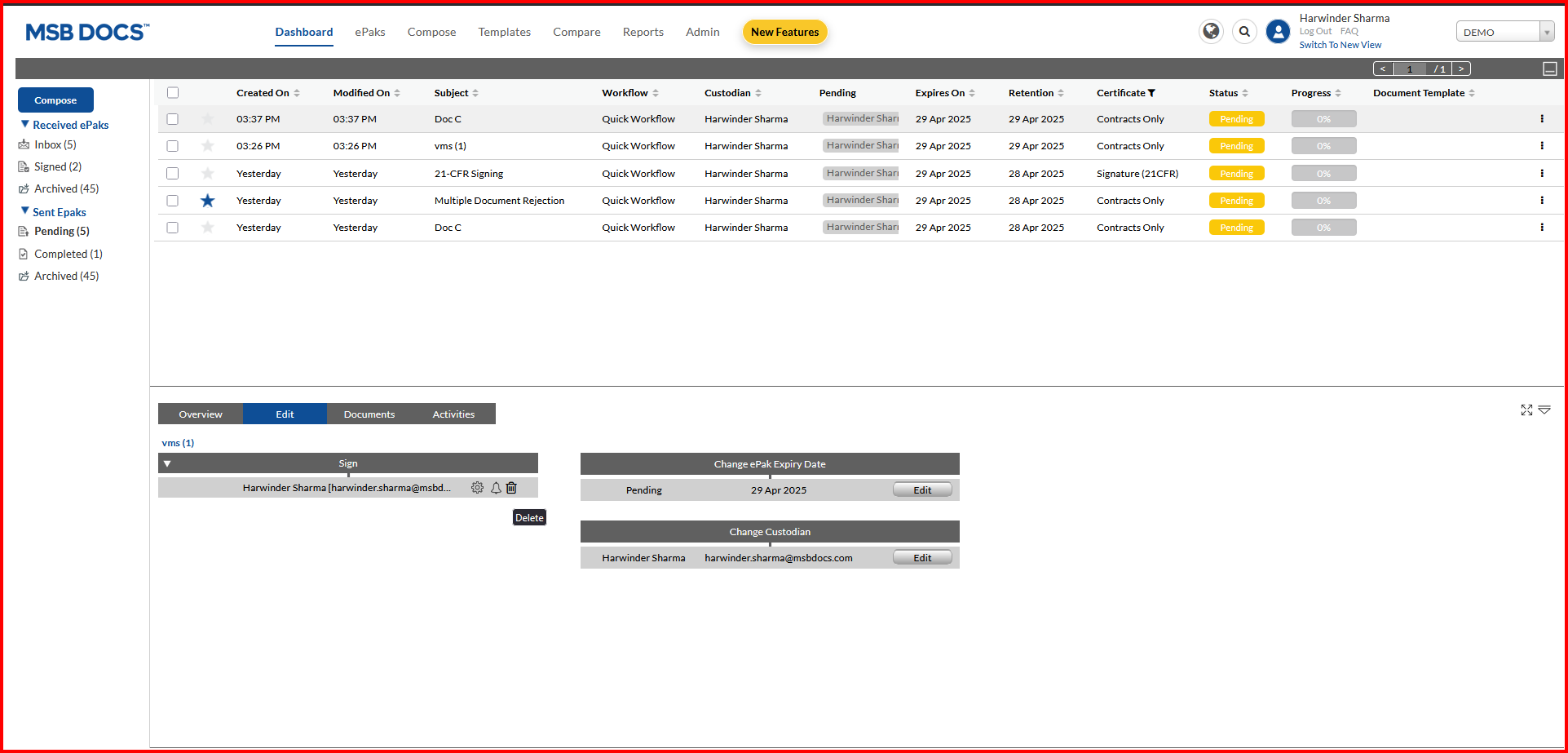This screenshot has width=1568, height=753.
Task: Unstar the Multiple Document Rejection ePak
Action: [208, 201]
